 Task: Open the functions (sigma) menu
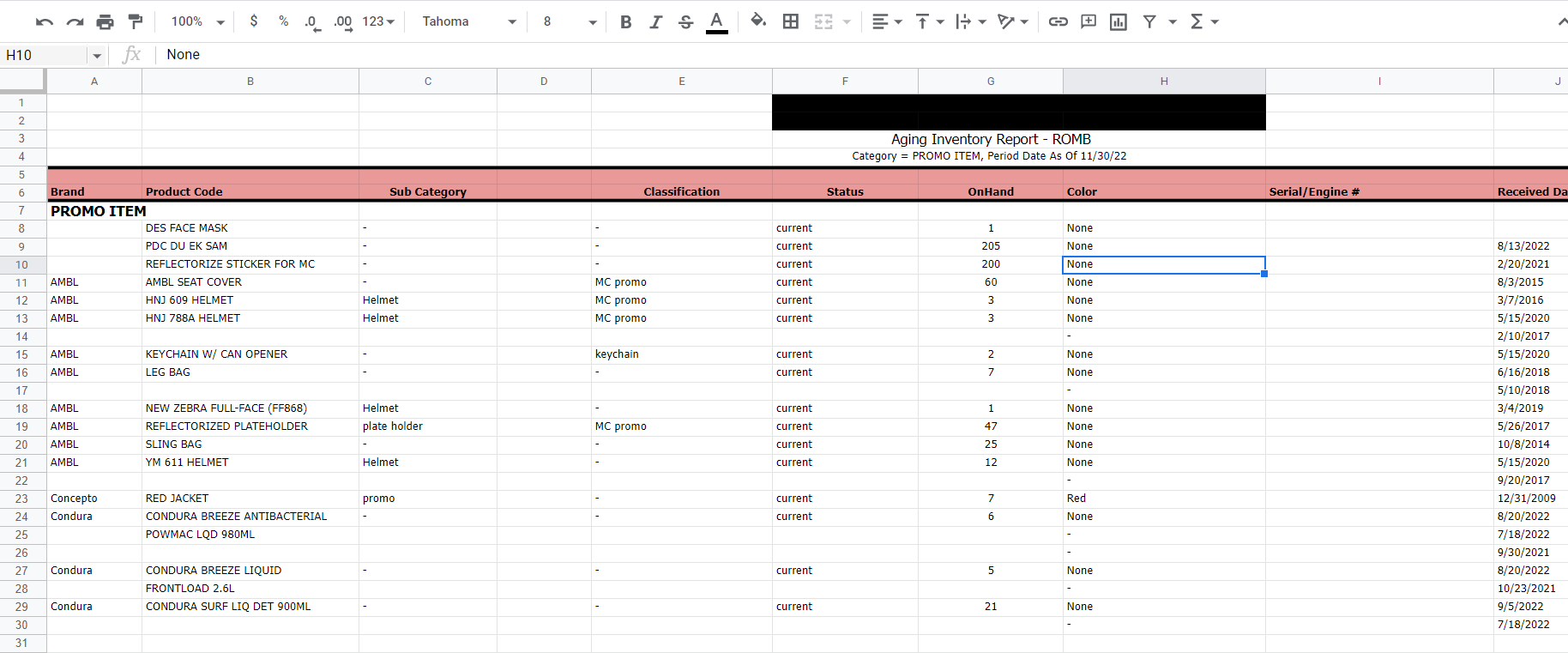(1204, 21)
